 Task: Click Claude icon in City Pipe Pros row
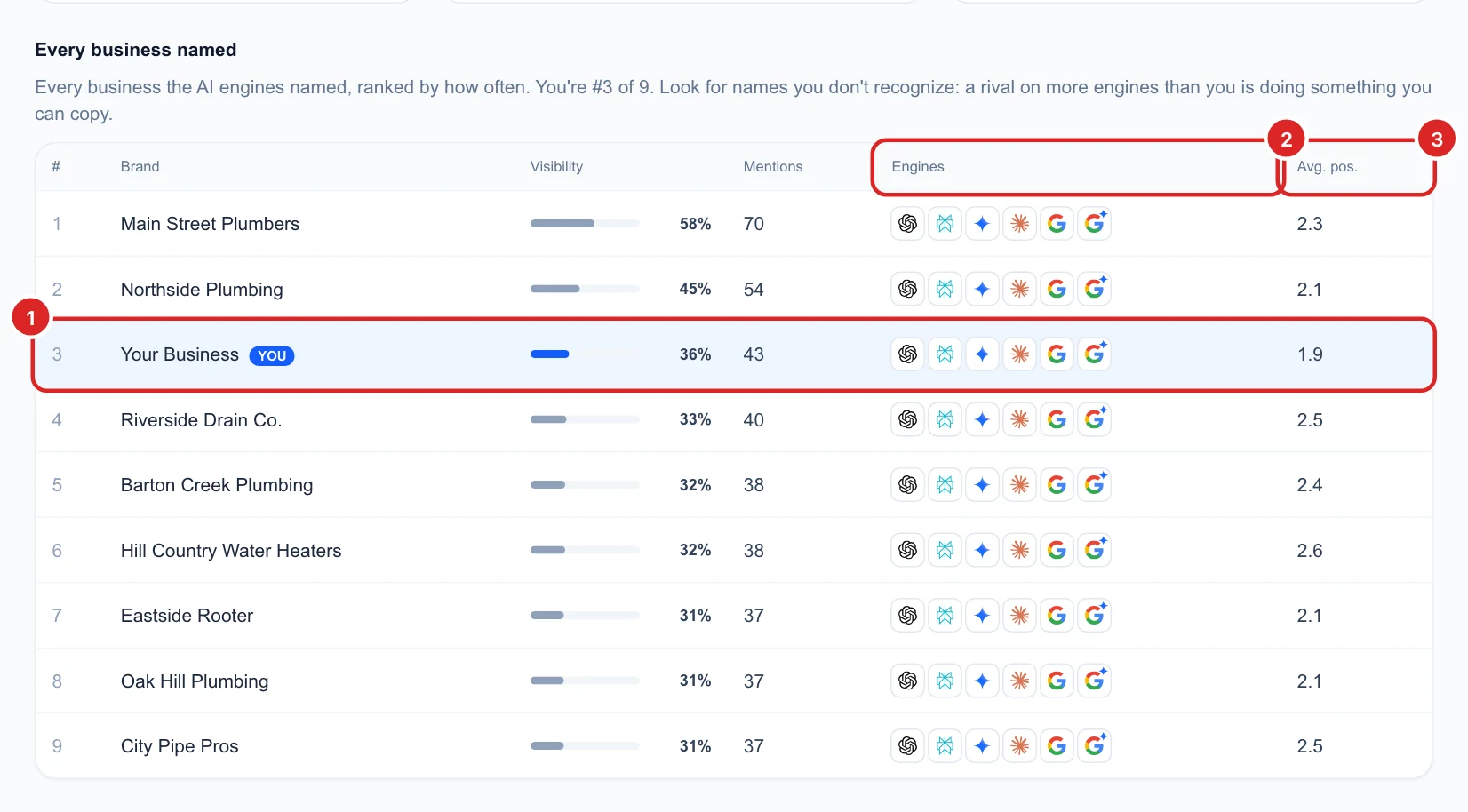click(1019, 745)
